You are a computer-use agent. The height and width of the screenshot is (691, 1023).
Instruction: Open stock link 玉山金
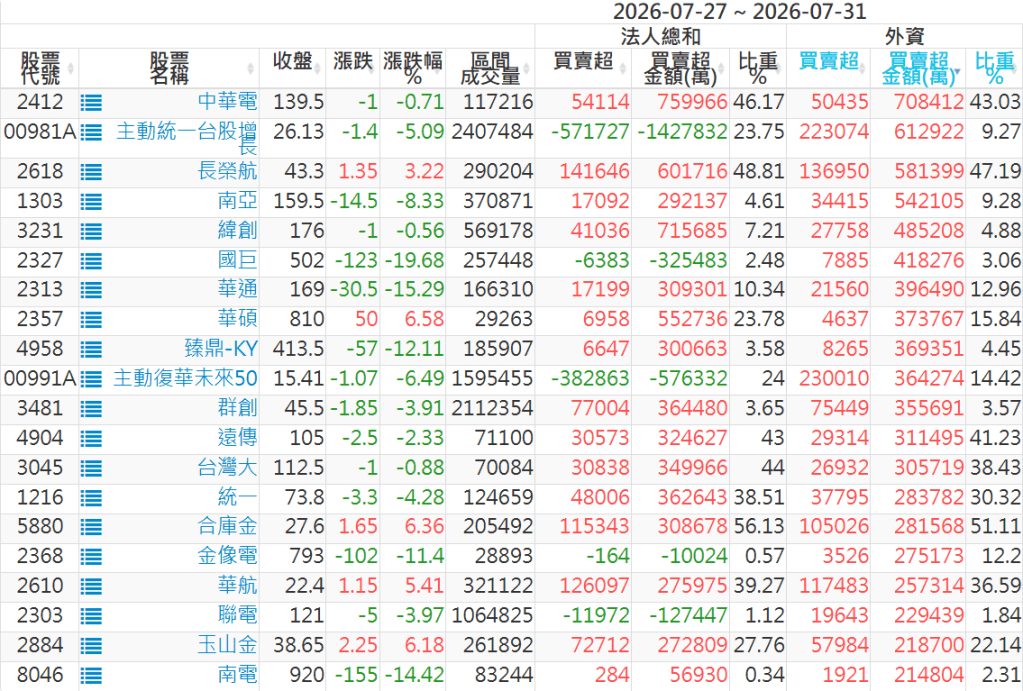pos(227,645)
